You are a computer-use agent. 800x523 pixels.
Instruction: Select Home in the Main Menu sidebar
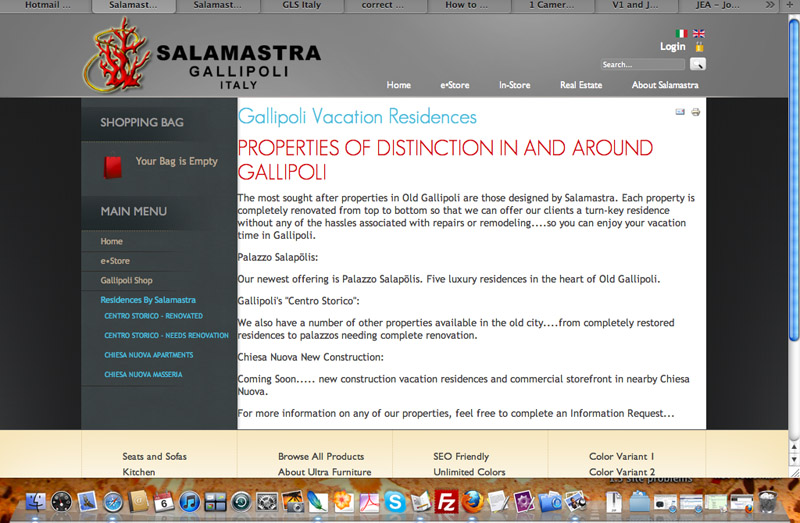click(111, 241)
